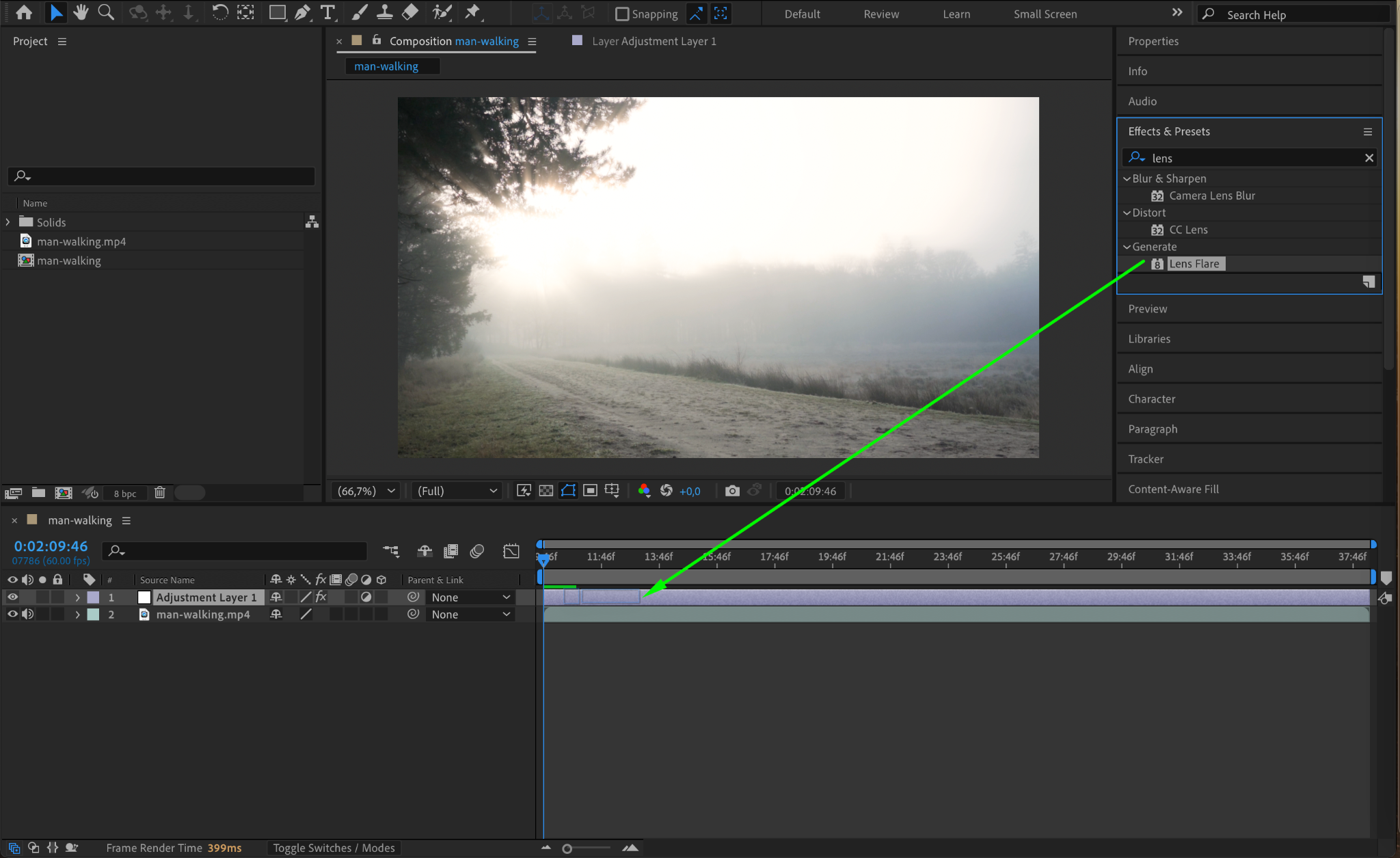Screen dimensions: 1400x858
Task: Expand the Solids folder
Action: tap(8, 222)
